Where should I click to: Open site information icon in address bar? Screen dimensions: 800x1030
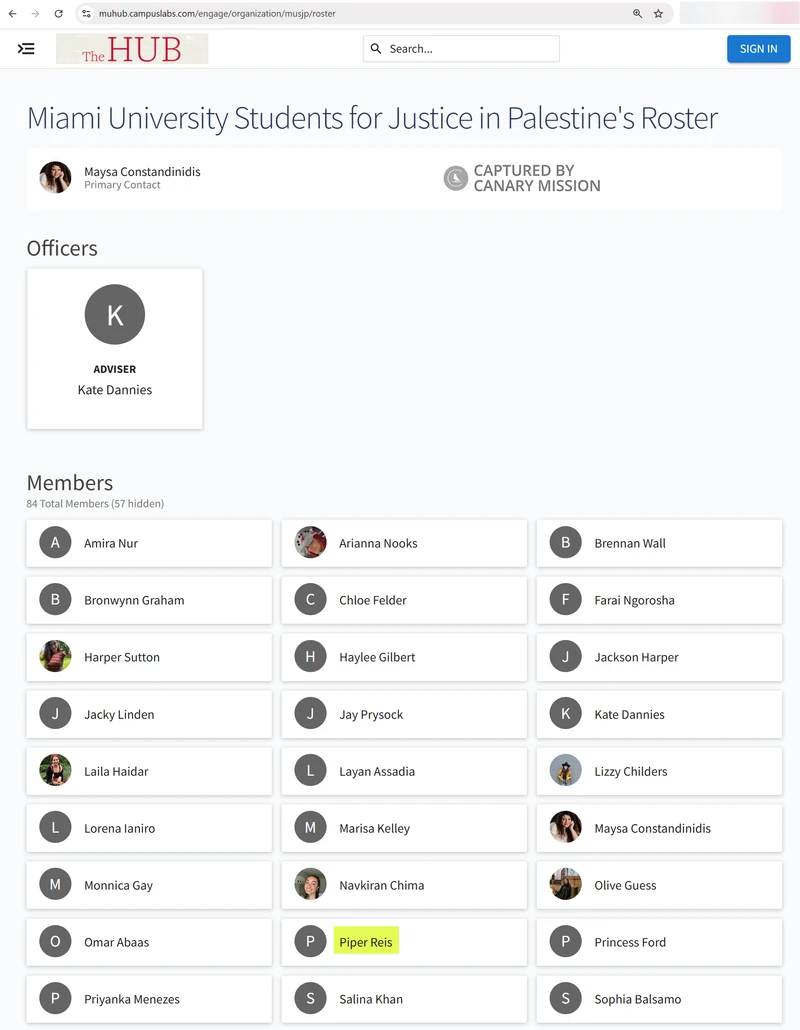(86, 13)
